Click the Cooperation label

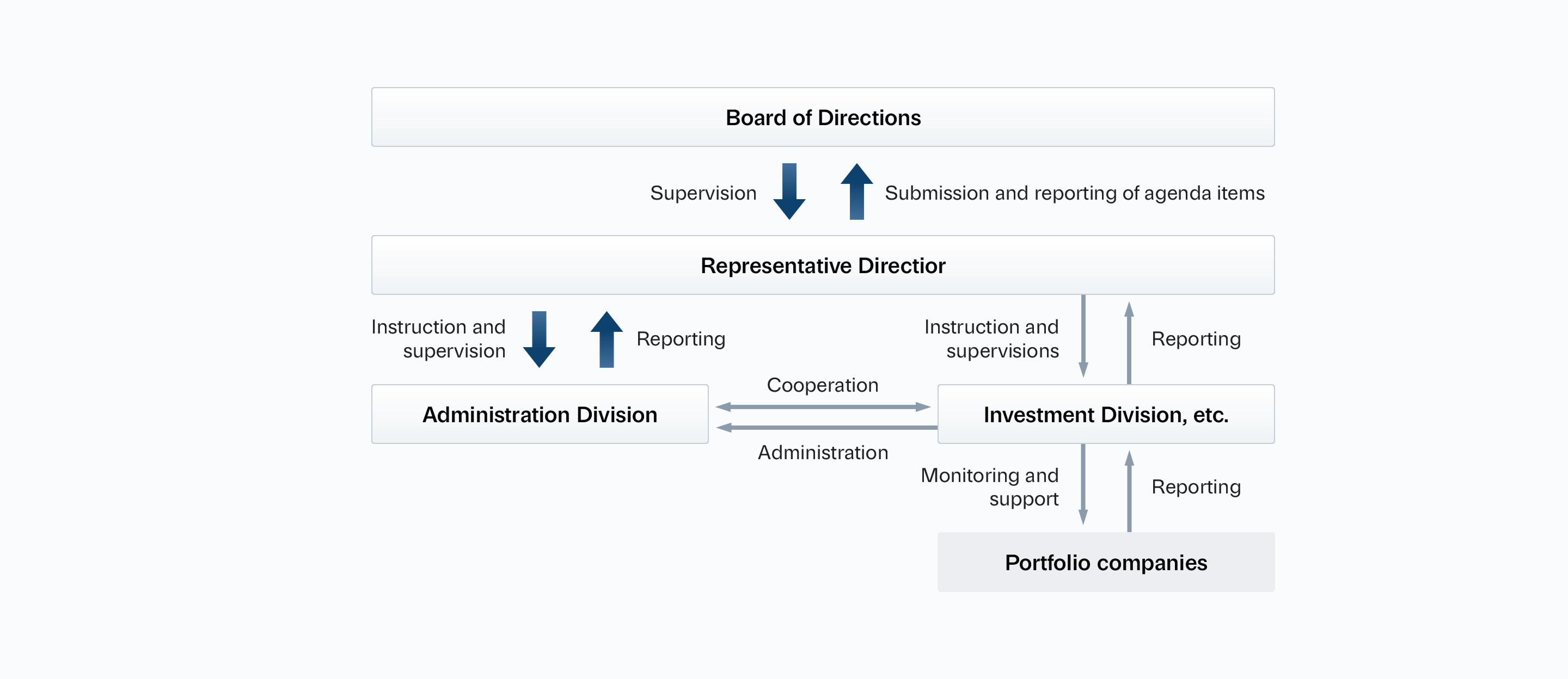coord(822,385)
